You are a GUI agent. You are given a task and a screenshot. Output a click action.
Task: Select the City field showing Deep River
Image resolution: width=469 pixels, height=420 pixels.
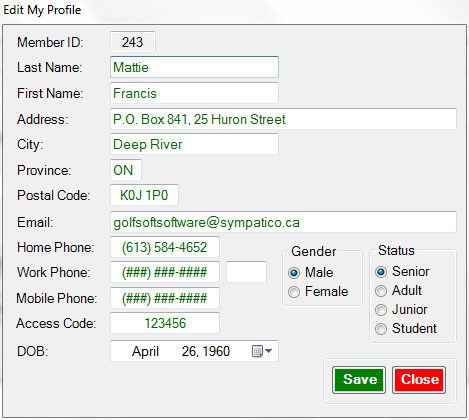pyautogui.click(x=194, y=144)
